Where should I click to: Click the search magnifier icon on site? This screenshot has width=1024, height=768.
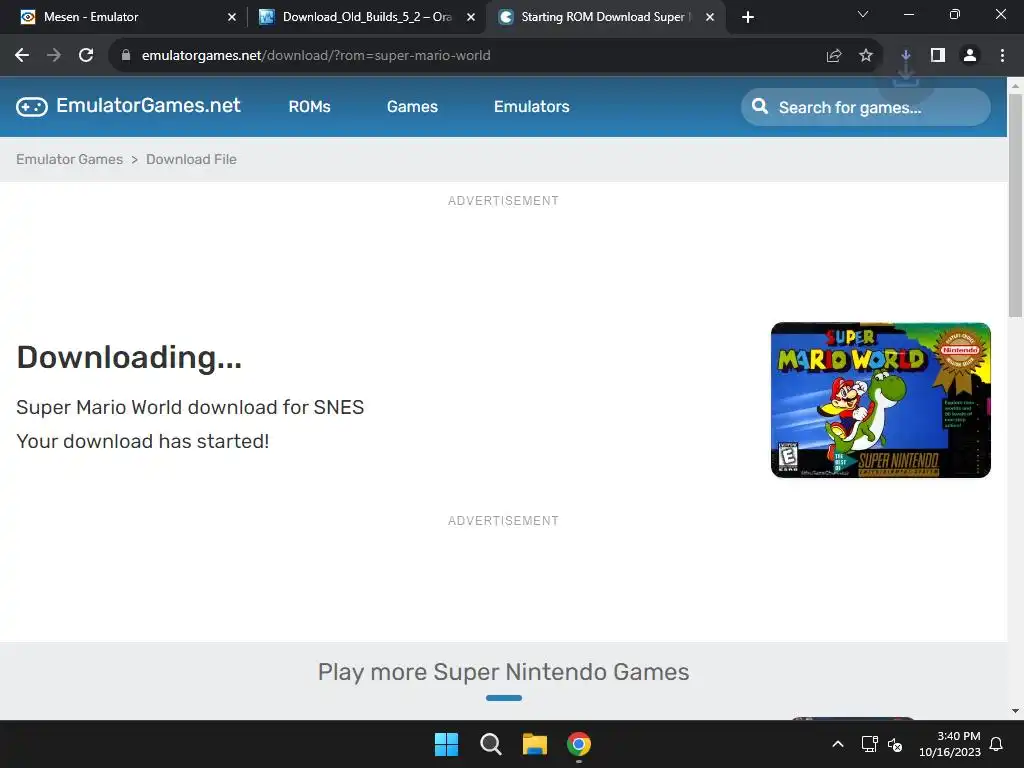(x=760, y=106)
